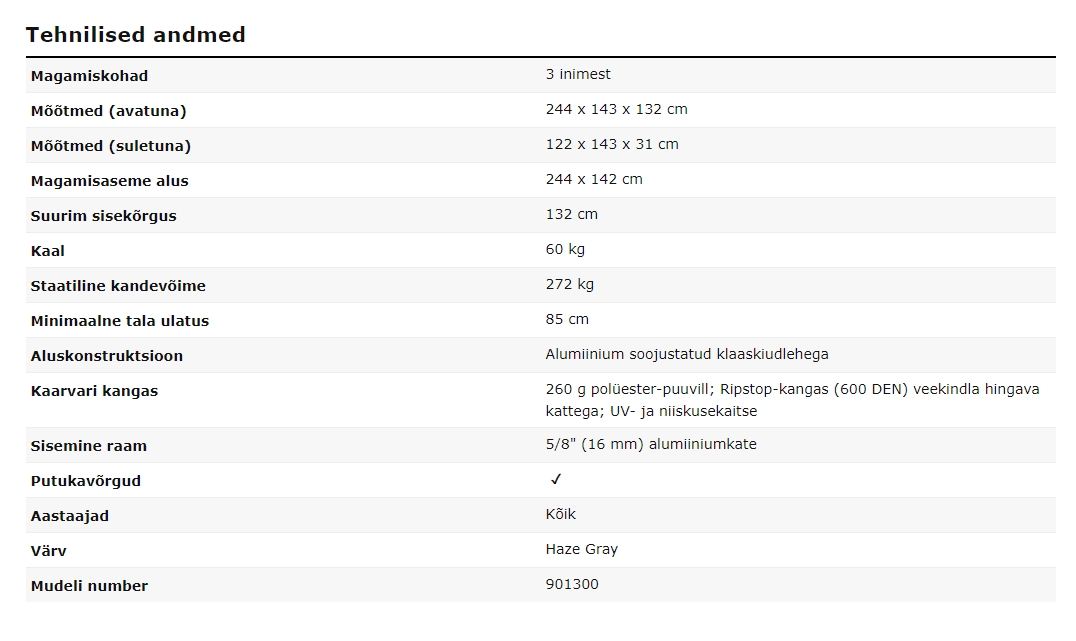Click the "Minimaalne tala ulatus" label

(x=119, y=321)
